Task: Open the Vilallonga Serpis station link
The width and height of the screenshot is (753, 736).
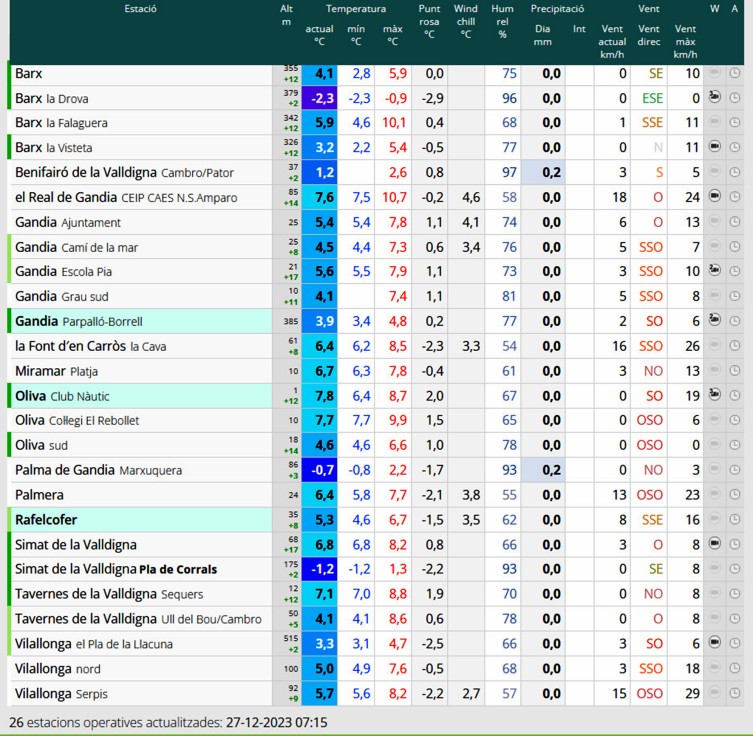Action: pyautogui.click(x=61, y=693)
